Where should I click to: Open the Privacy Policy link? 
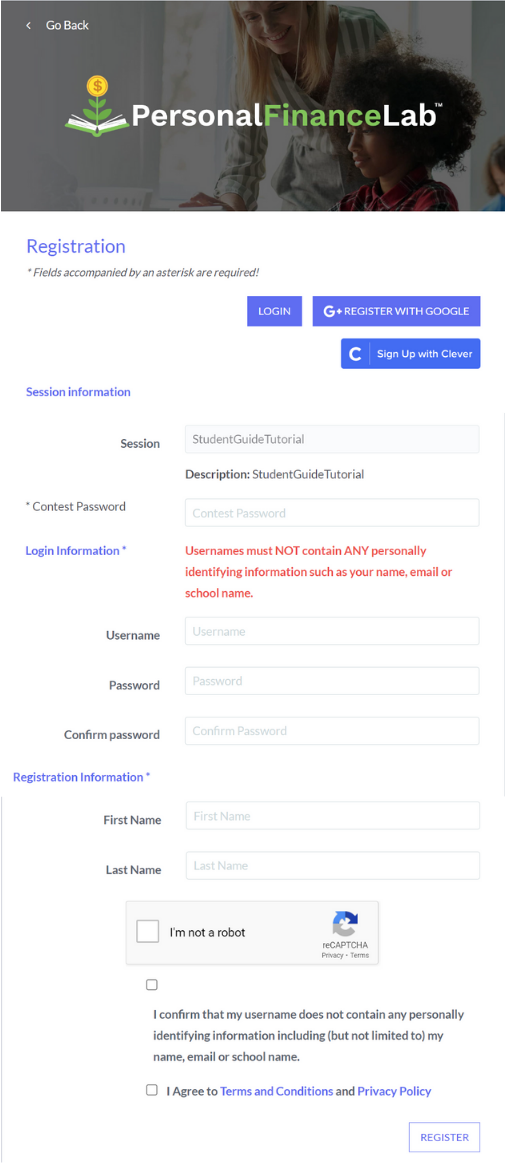[x=394, y=1091]
